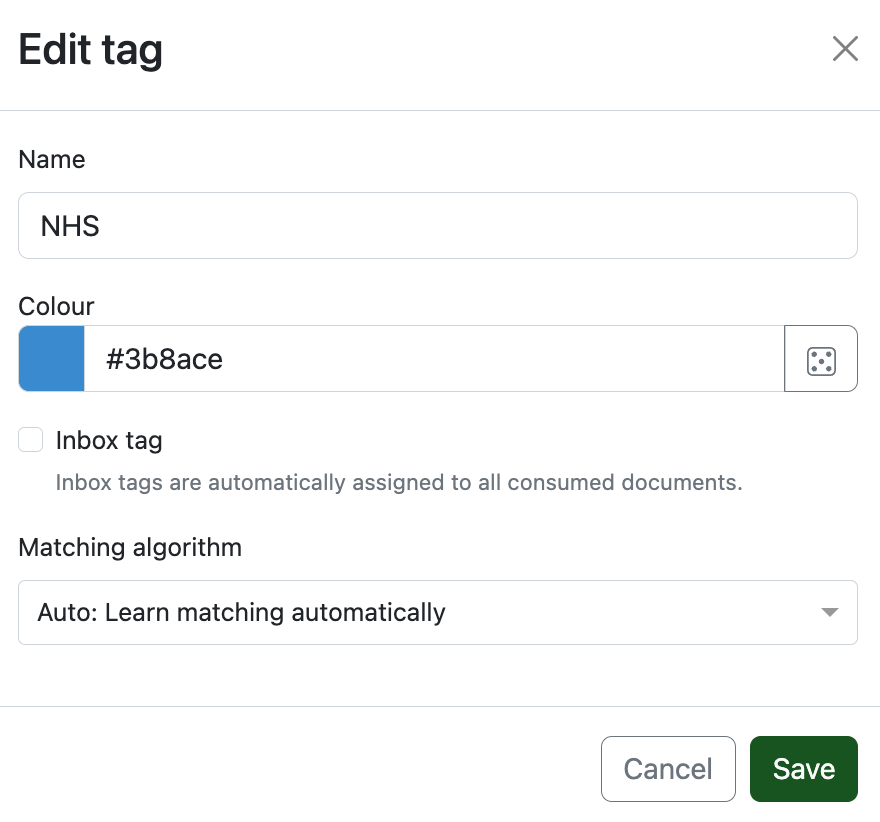The width and height of the screenshot is (880, 822).
Task: Randomize colour with the dice icon
Action: coord(821,359)
